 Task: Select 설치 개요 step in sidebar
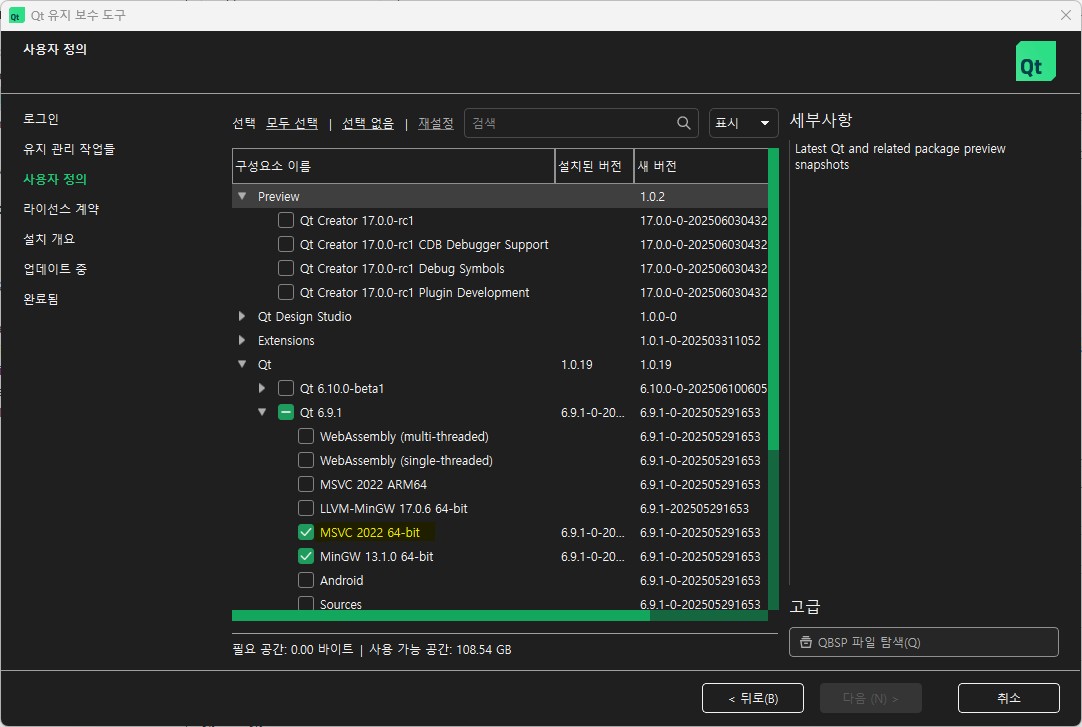point(49,239)
